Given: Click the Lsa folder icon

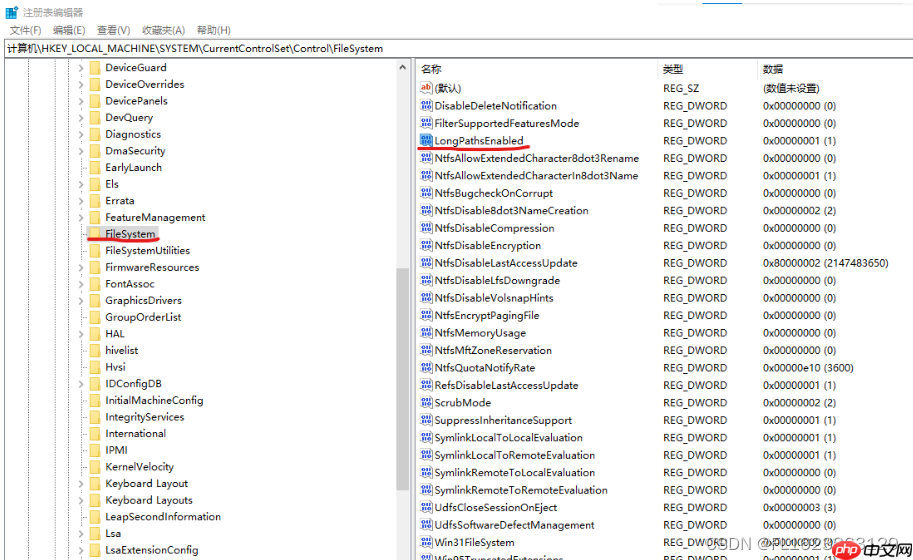Looking at the screenshot, I should tap(95, 533).
